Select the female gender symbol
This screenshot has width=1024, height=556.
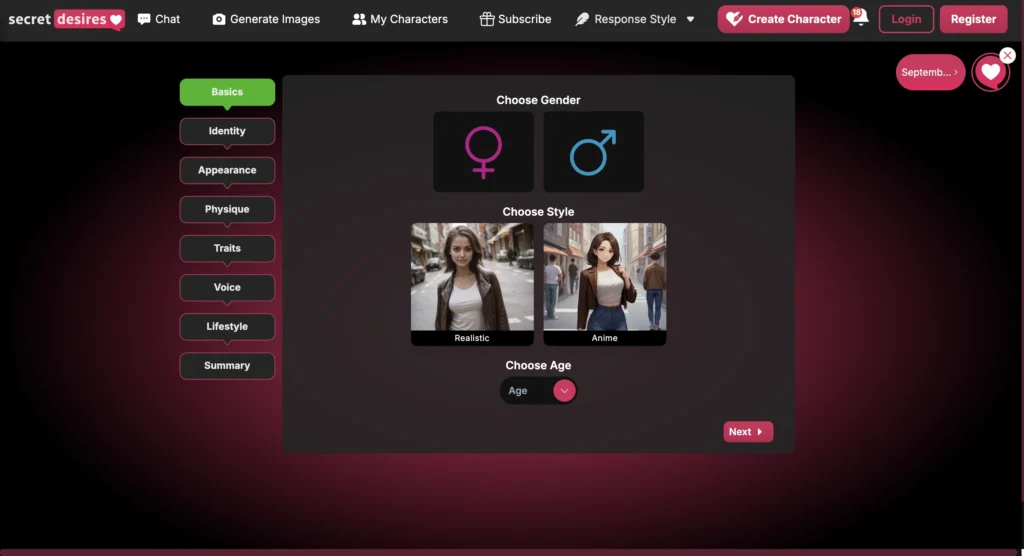483,152
